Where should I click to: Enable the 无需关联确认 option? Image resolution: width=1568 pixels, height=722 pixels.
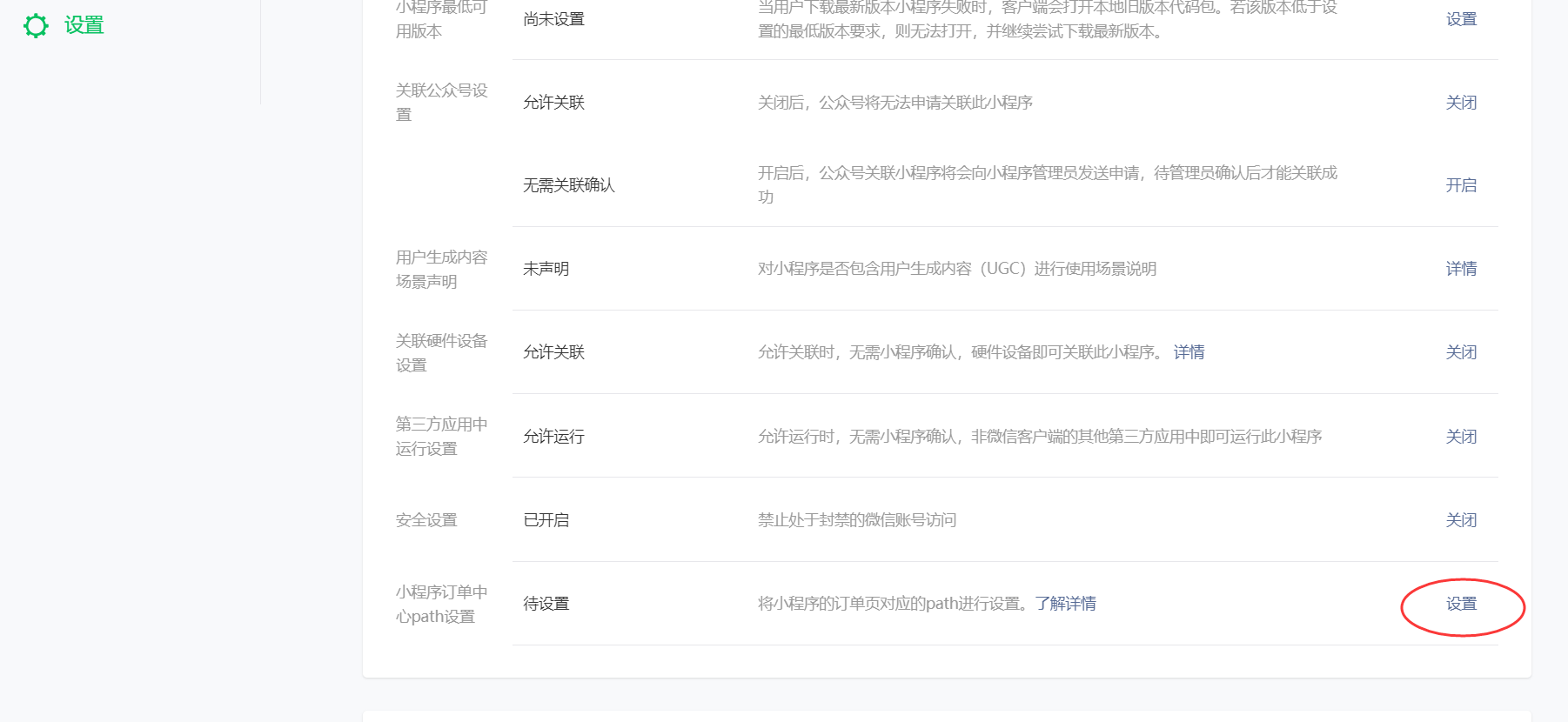tap(1461, 185)
